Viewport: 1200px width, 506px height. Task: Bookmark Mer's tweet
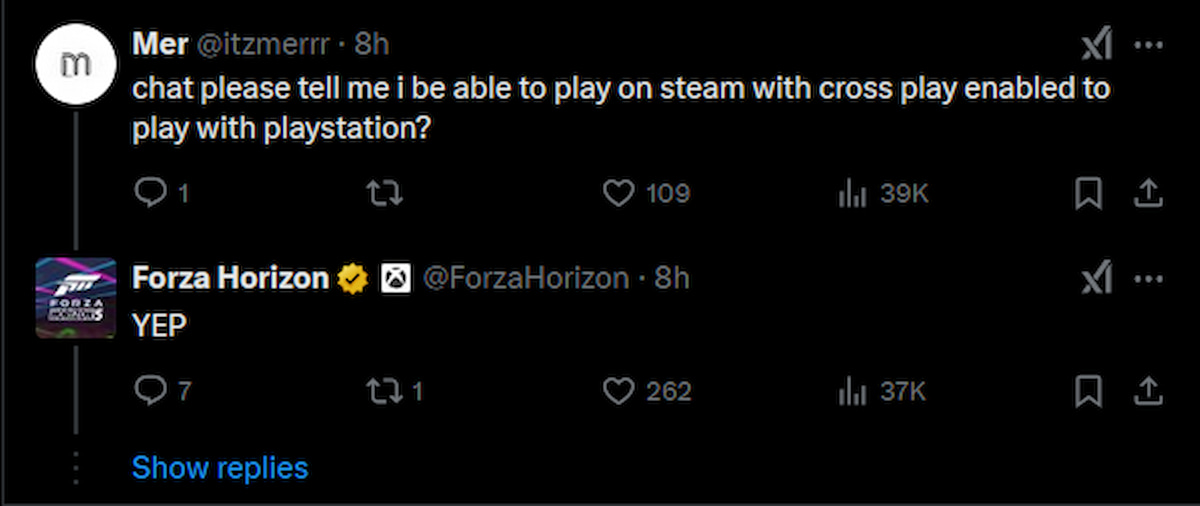(x=1088, y=192)
